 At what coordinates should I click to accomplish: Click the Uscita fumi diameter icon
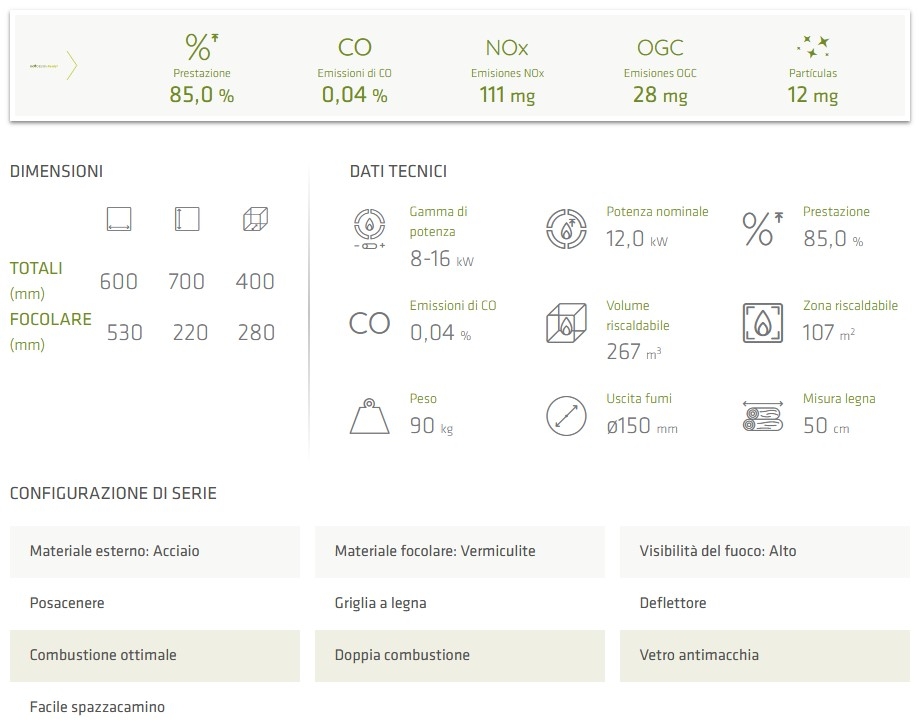pos(566,416)
